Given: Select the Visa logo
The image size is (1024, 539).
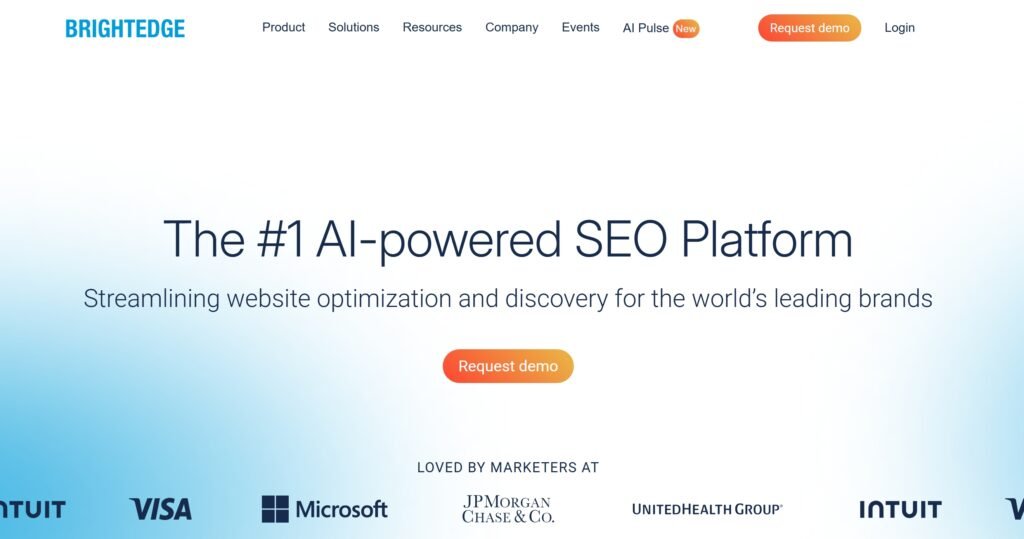Looking at the screenshot, I should tap(160, 509).
